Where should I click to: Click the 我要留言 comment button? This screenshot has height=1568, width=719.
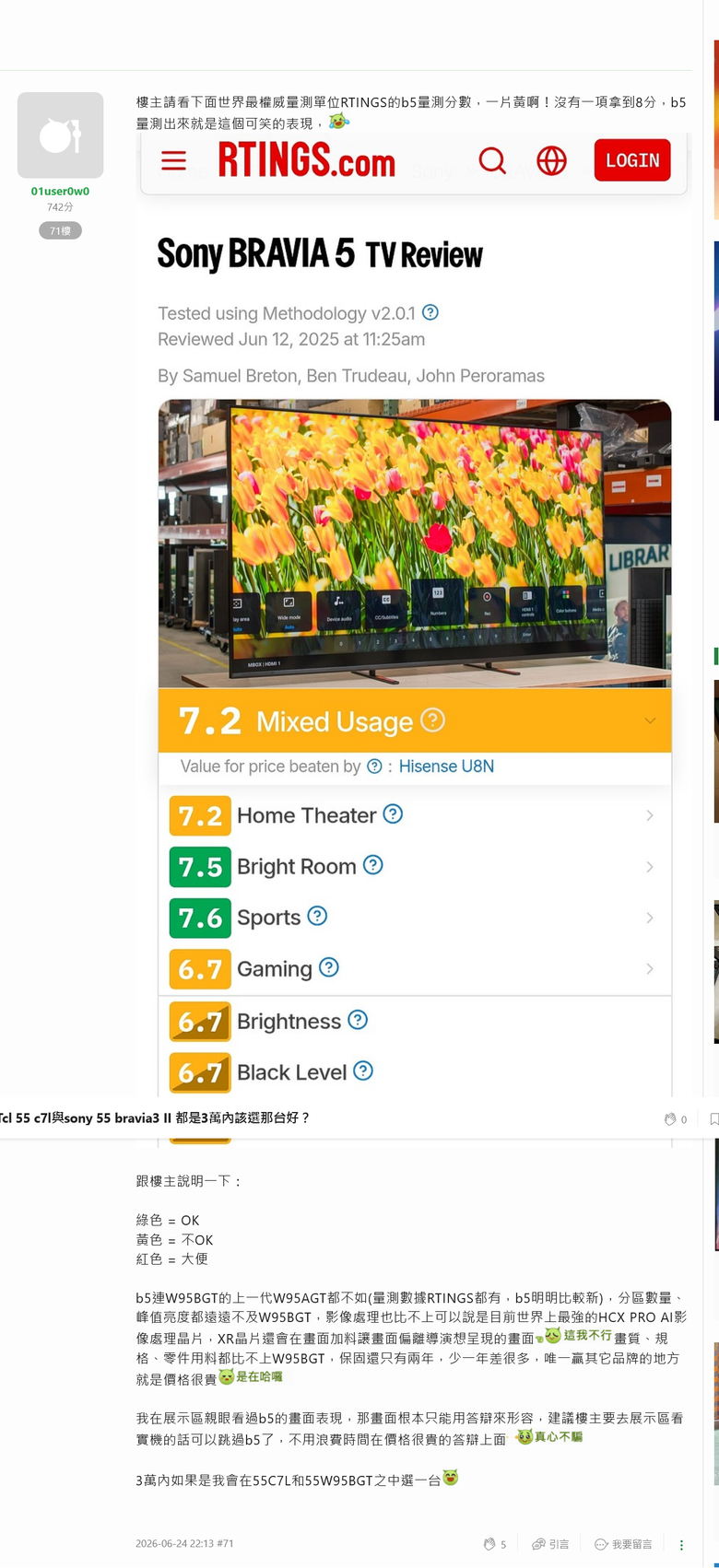(623, 1544)
